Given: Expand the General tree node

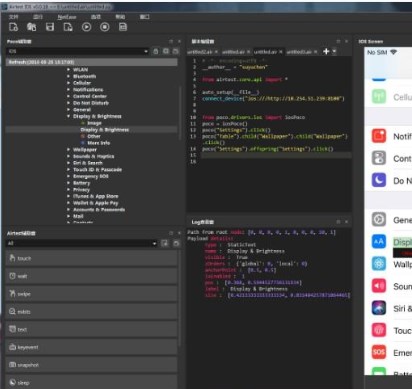Looking at the screenshot, I should point(68,109).
